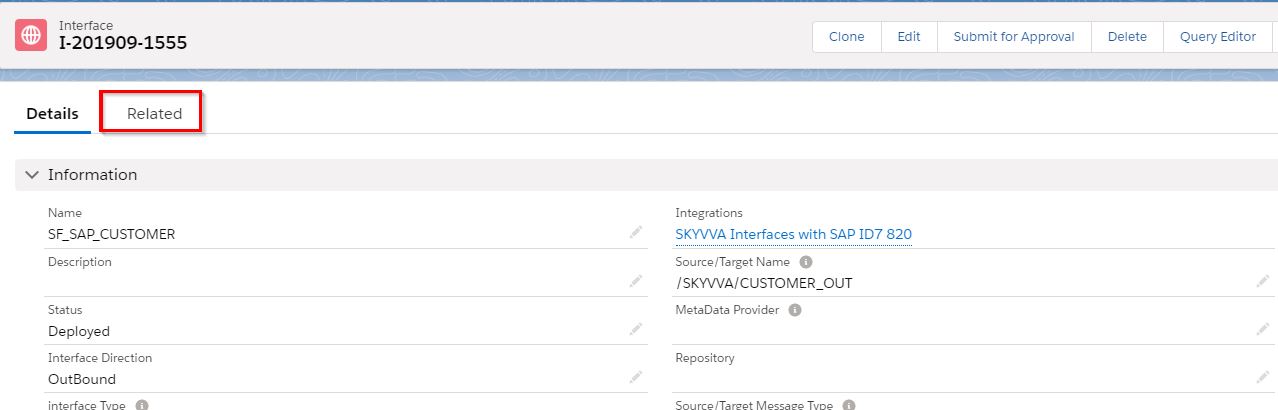Edit Interface Direction using its pencil icon
Image resolution: width=1278 pixels, height=410 pixels.
point(635,377)
